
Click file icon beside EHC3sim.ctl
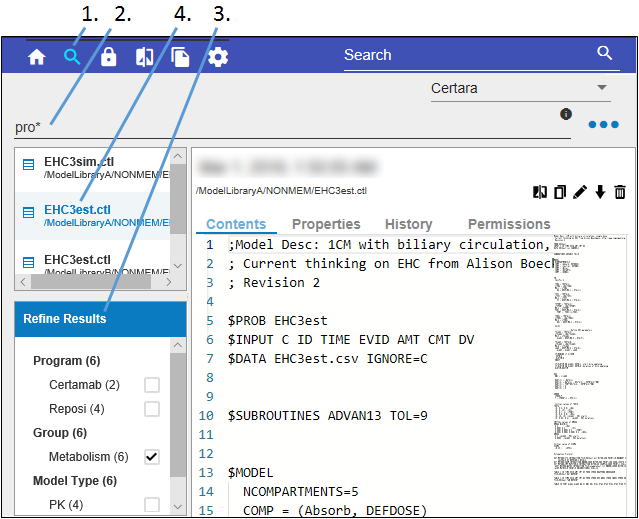[28, 165]
